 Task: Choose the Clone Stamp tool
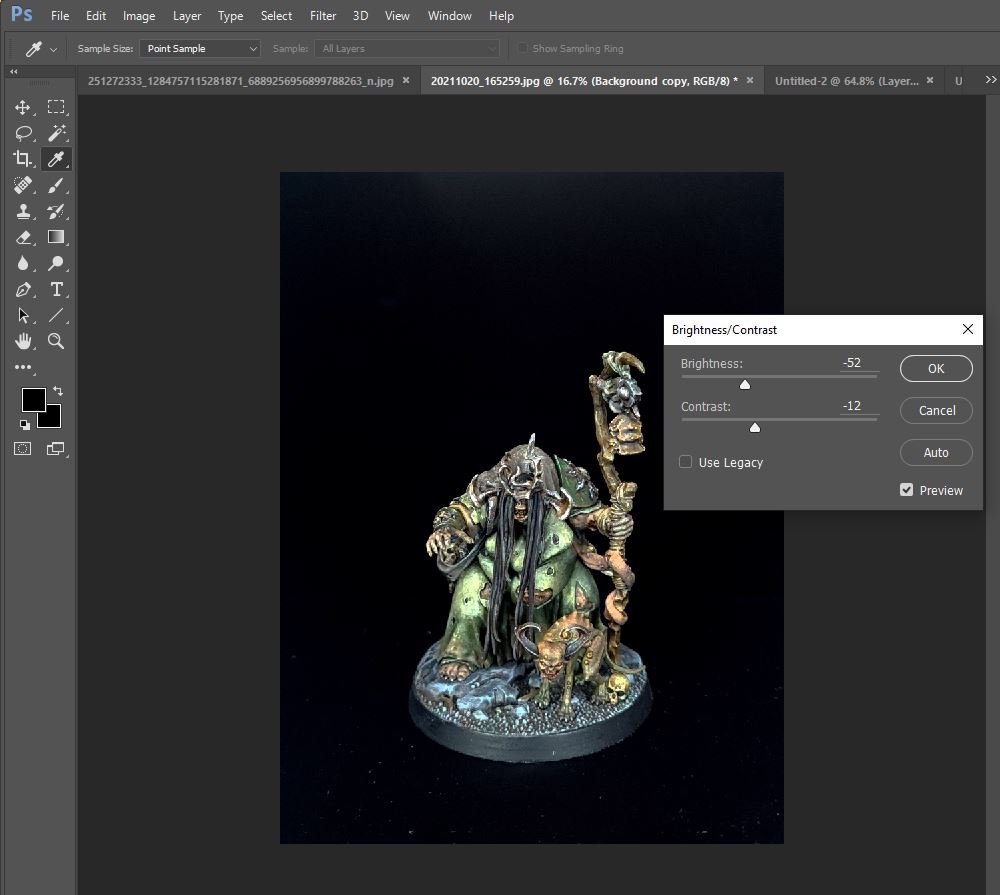pos(23,212)
